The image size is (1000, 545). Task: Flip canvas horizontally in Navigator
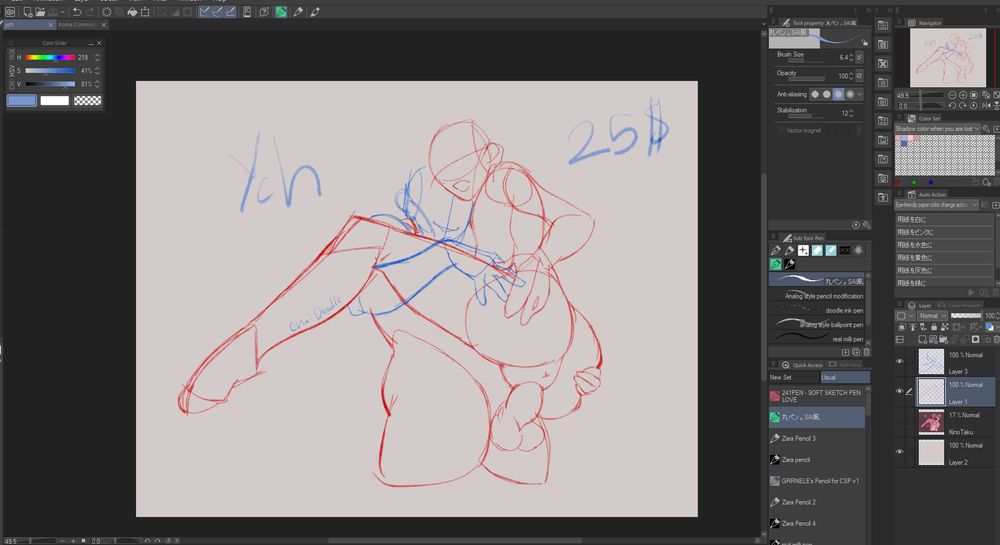click(987, 106)
